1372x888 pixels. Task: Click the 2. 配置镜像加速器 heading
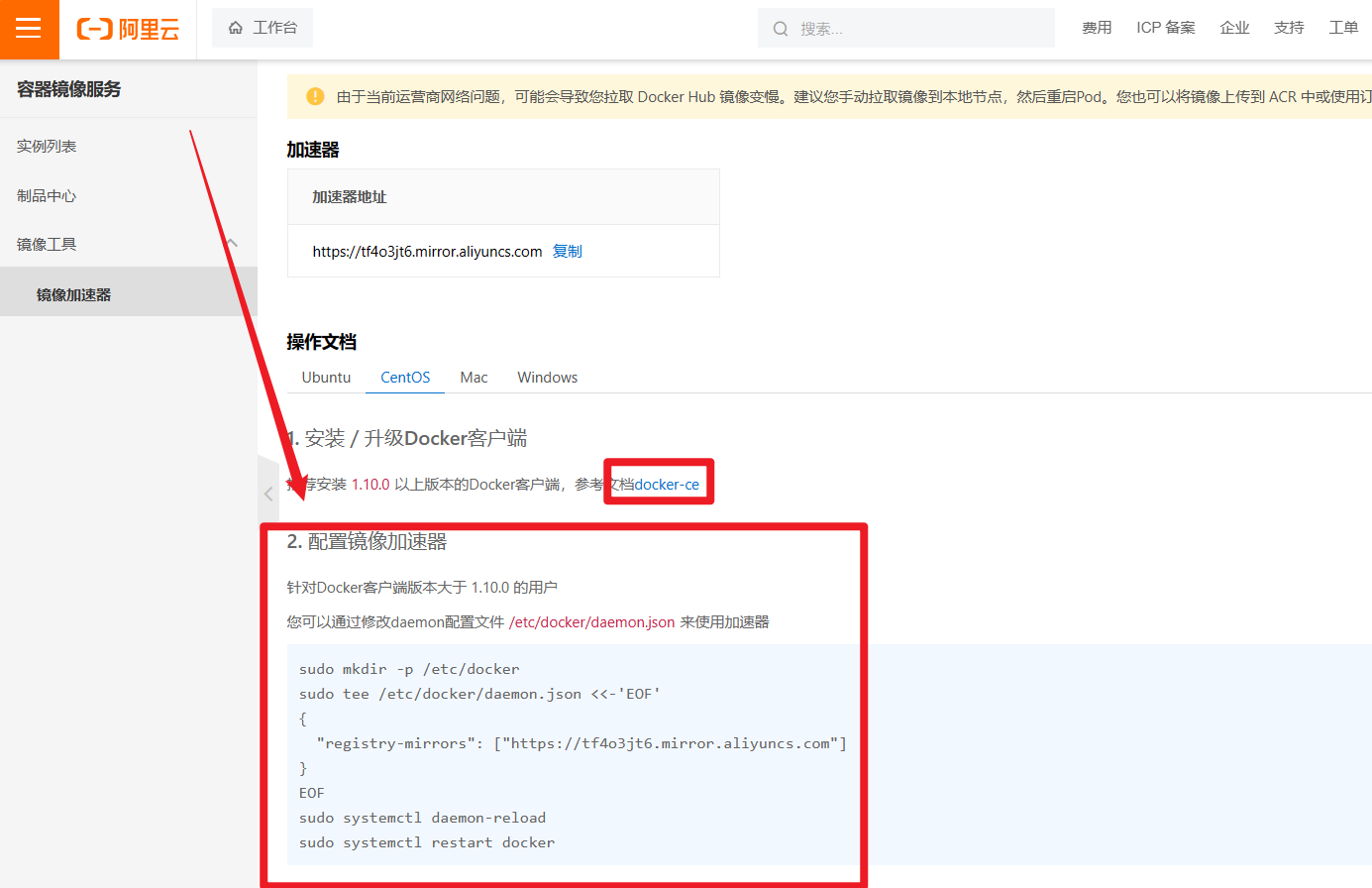(x=367, y=542)
